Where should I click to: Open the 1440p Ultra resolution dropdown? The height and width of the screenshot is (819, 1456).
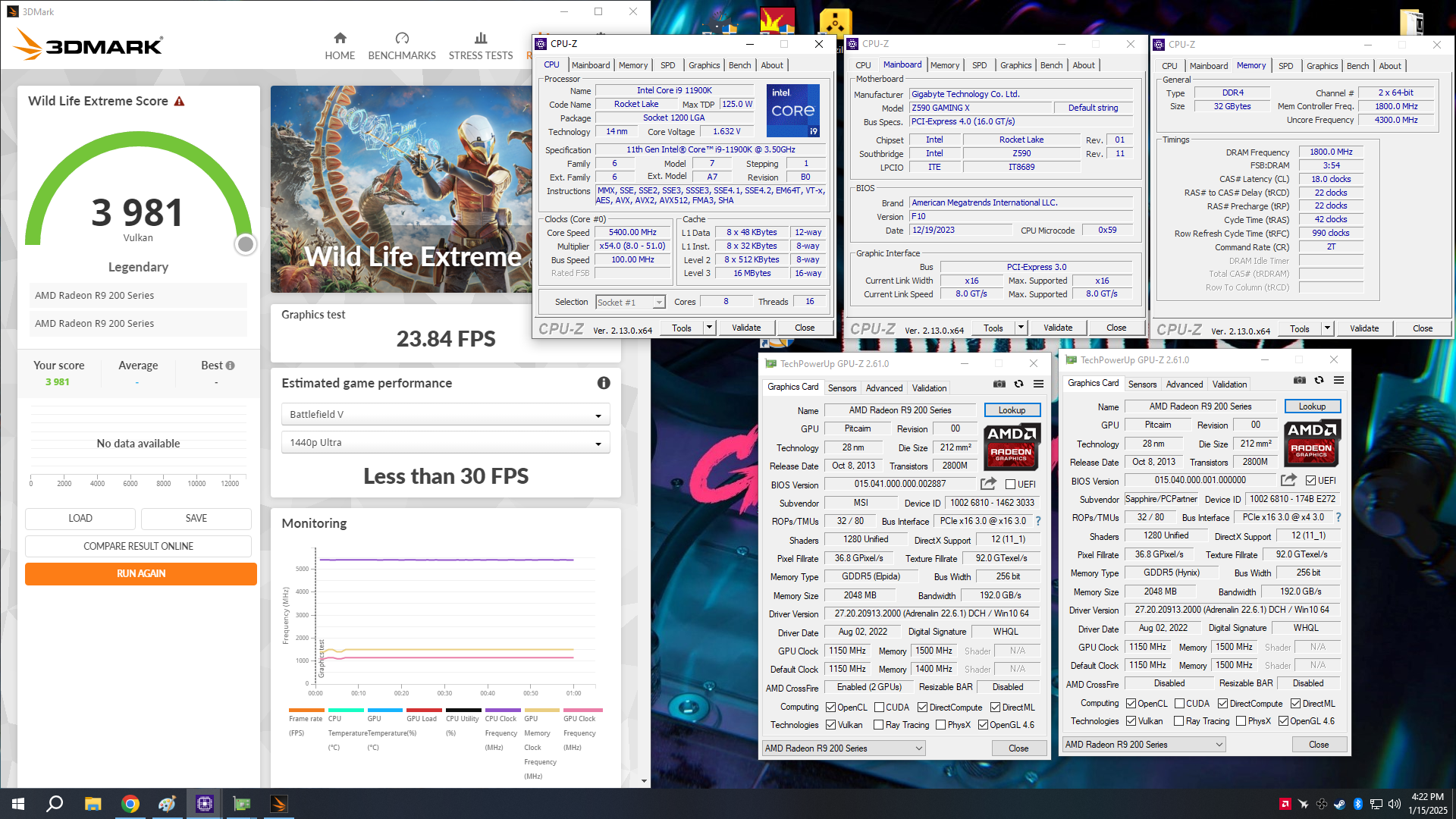tap(446, 442)
